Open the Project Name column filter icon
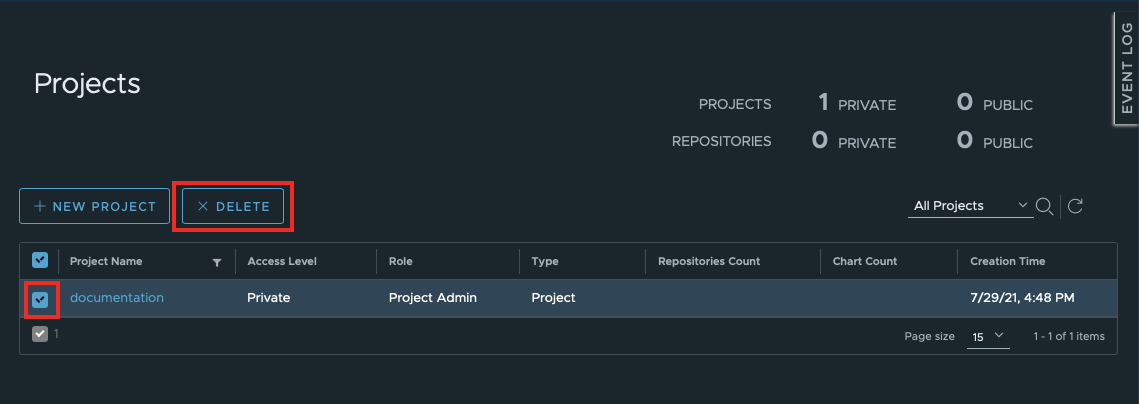 pos(216,262)
